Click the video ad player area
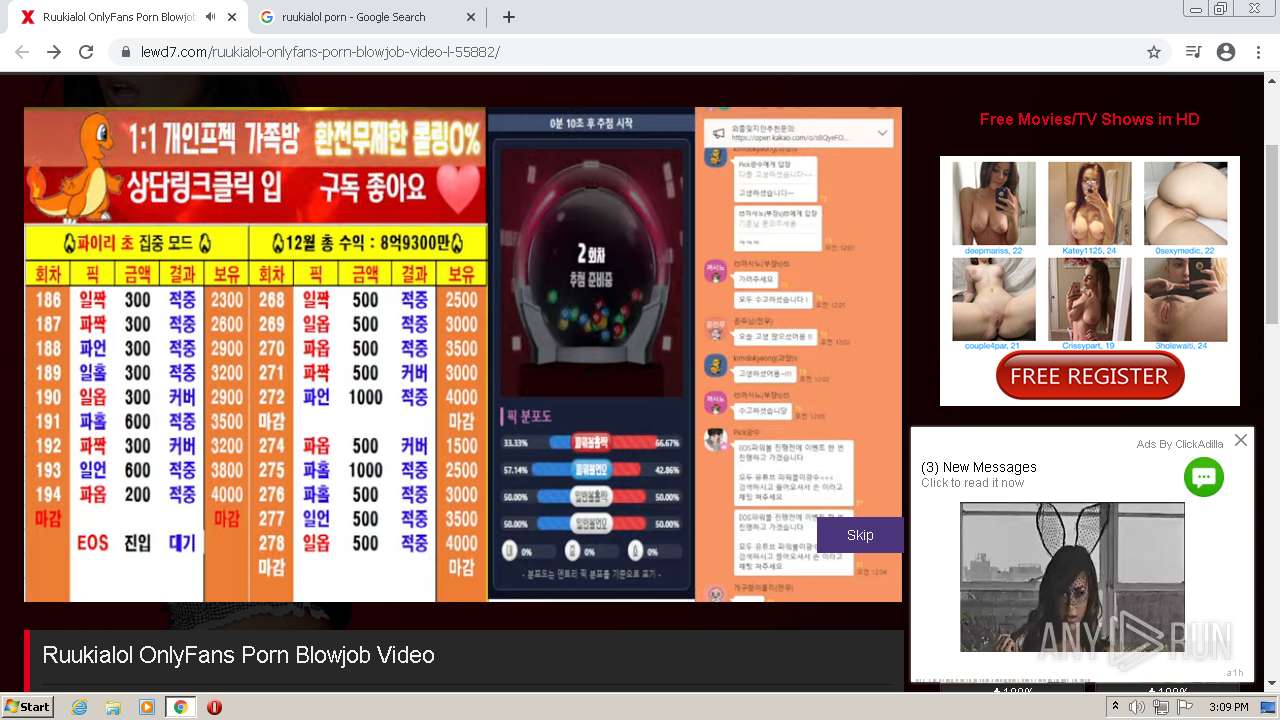Screen dimensions: 1280x720 coord(463,354)
